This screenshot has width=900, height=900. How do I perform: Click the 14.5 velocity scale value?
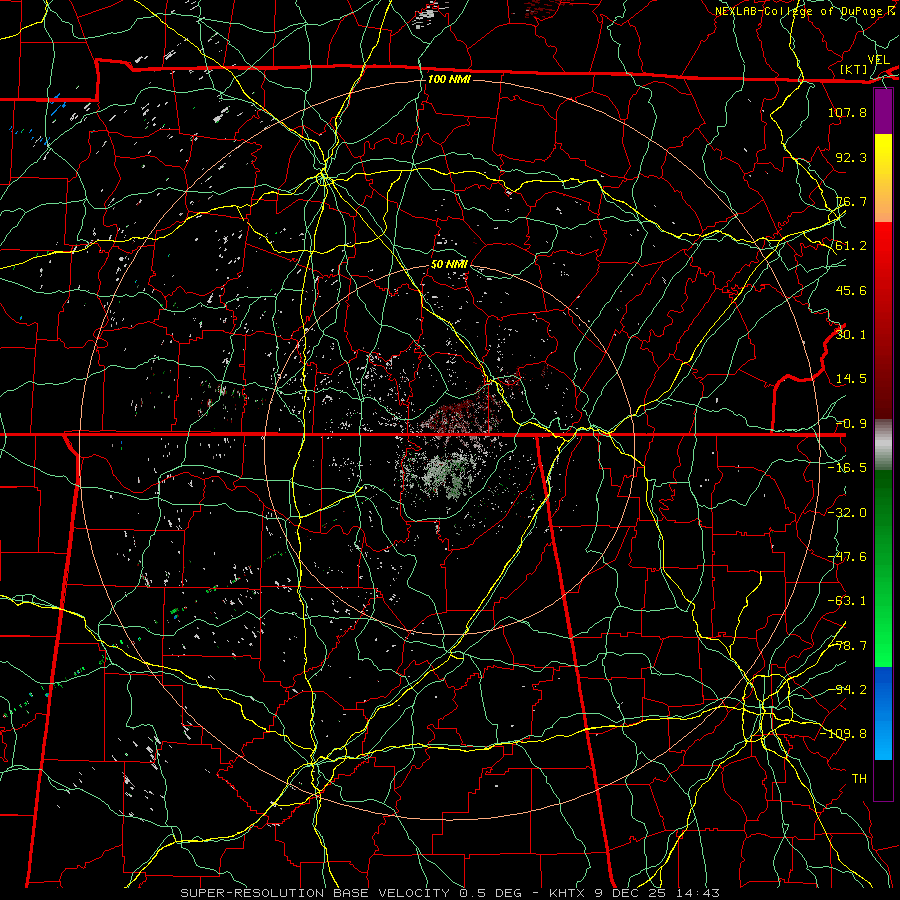click(851, 379)
